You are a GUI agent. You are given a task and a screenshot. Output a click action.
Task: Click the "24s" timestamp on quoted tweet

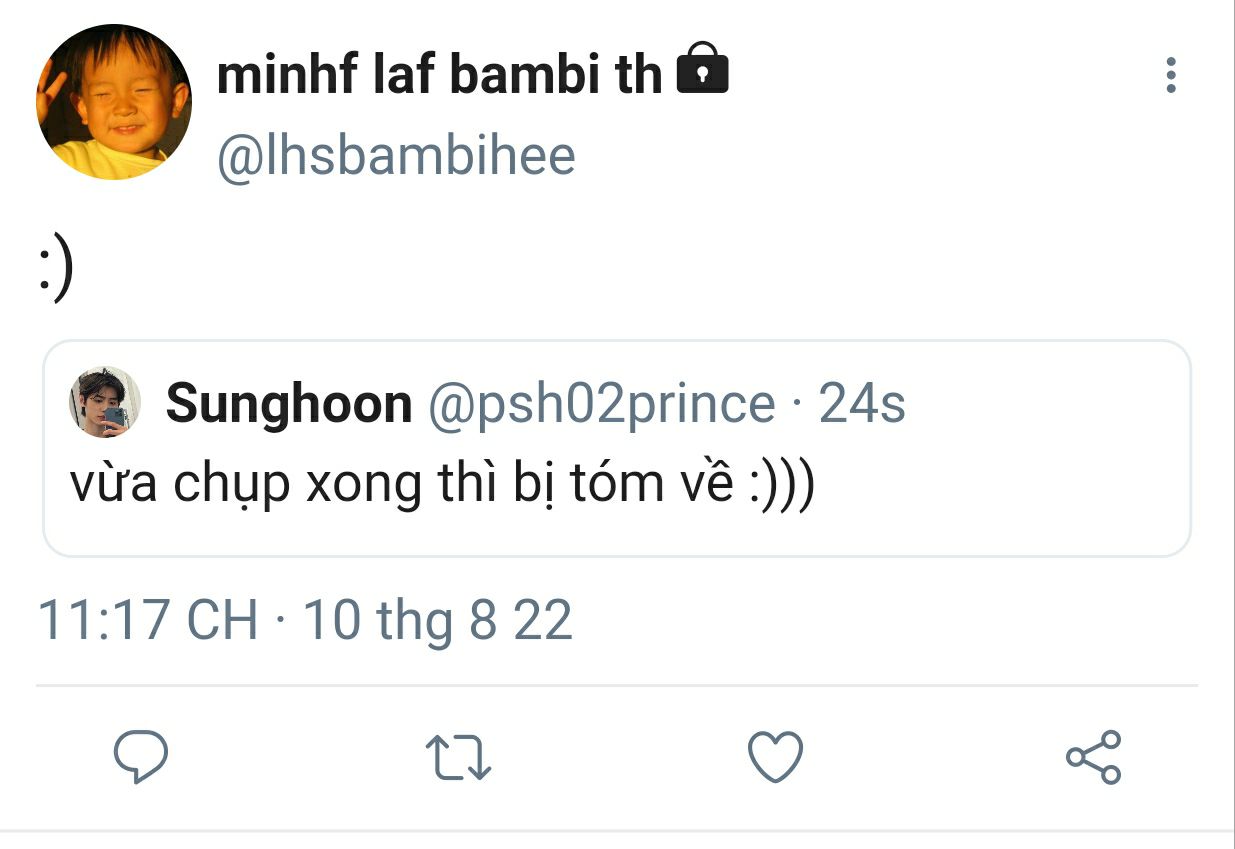tap(862, 404)
